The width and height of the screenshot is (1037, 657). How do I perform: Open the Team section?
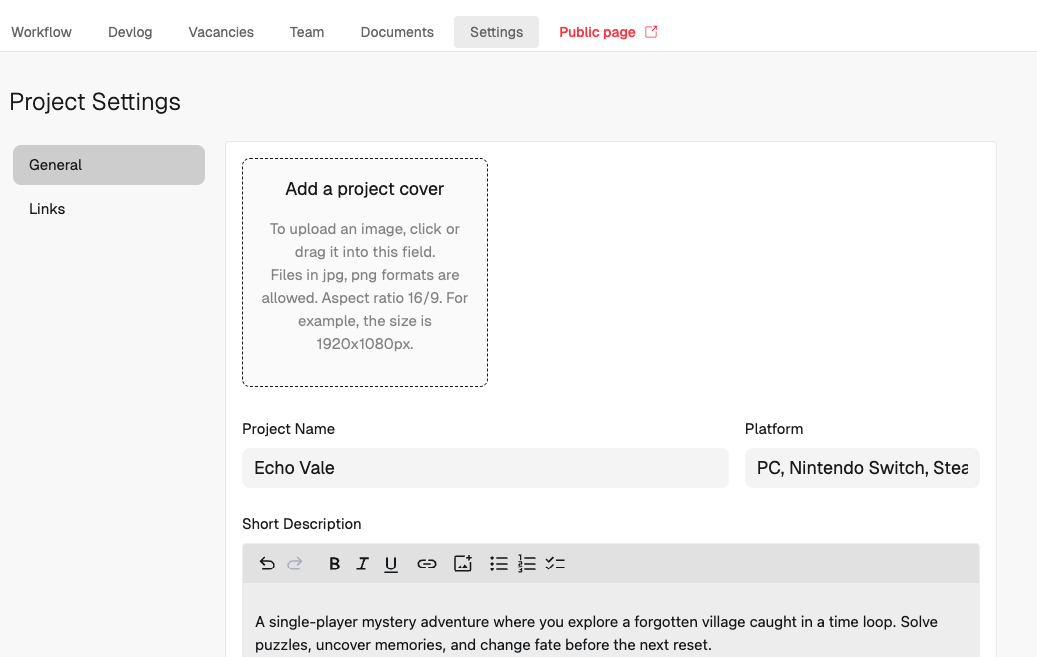[x=307, y=31]
